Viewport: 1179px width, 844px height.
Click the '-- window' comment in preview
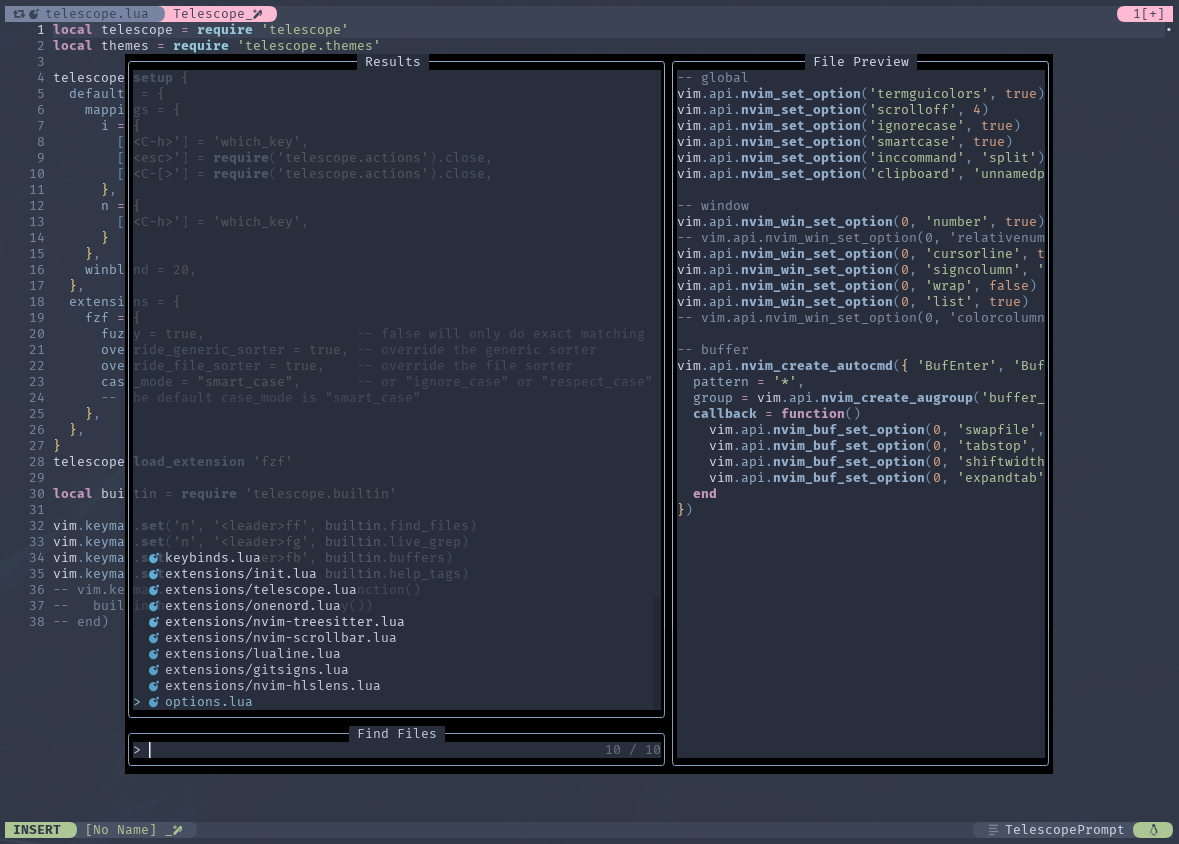tap(712, 205)
